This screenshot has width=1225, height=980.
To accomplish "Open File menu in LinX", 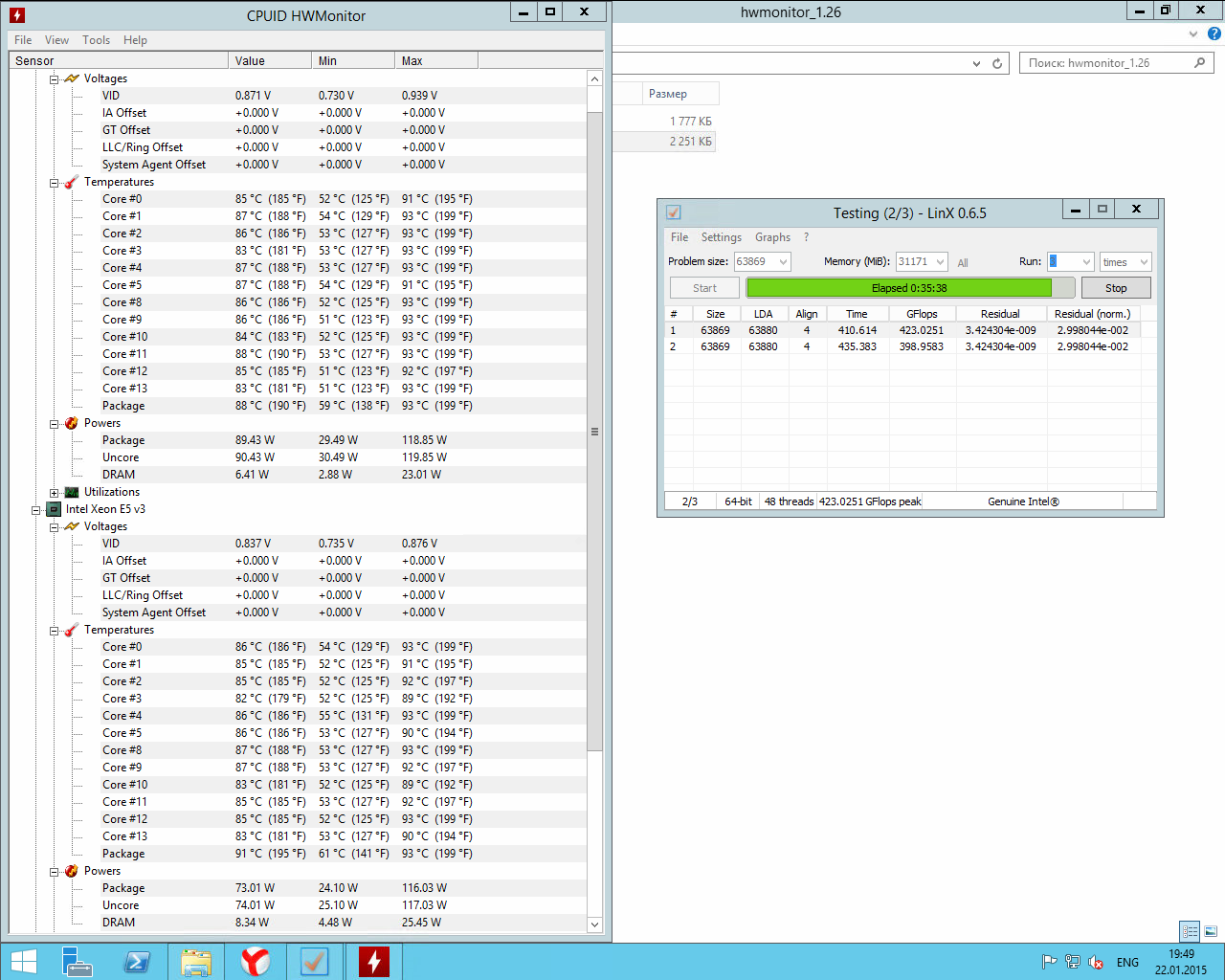I will coord(679,237).
